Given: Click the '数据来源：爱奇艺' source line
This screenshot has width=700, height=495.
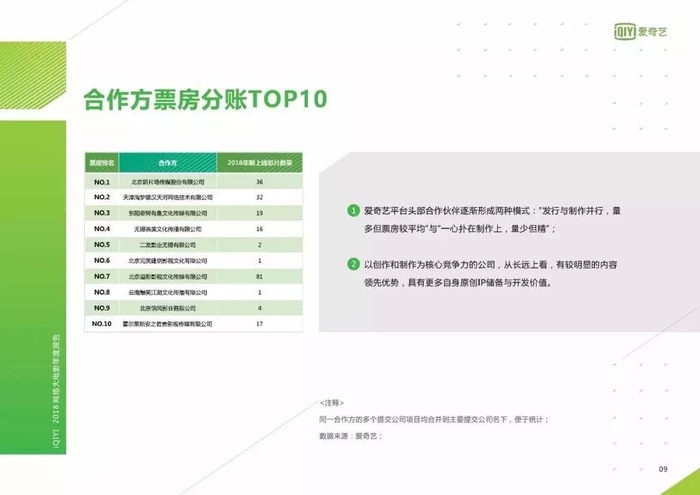Looking at the screenshot, I should tap(351, 436).
